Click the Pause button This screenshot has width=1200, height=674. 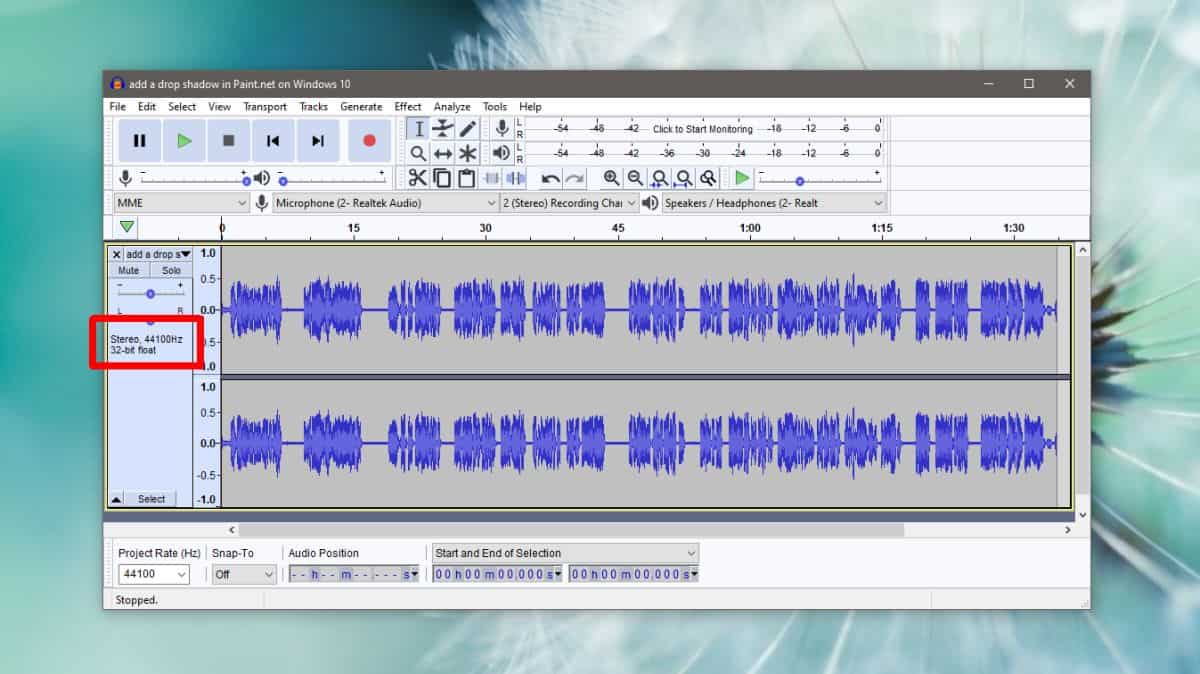click(139, 141)
